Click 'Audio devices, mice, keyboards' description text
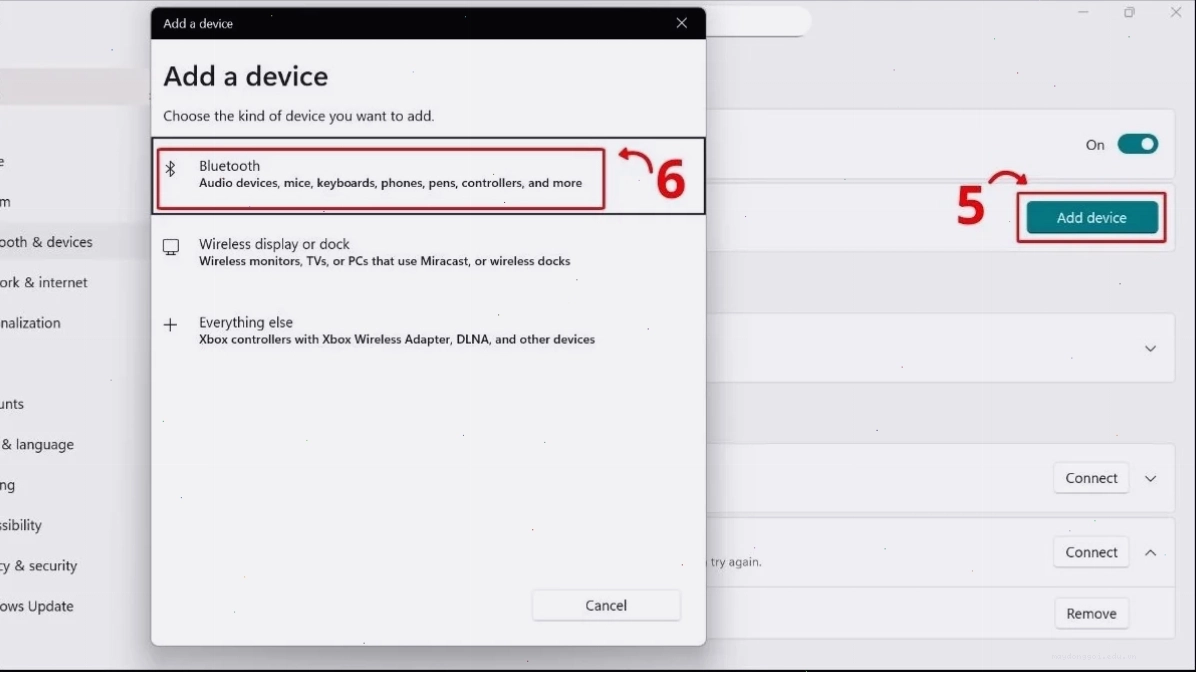The height and width of the screenshot is (673, 1196). (391, 183)
